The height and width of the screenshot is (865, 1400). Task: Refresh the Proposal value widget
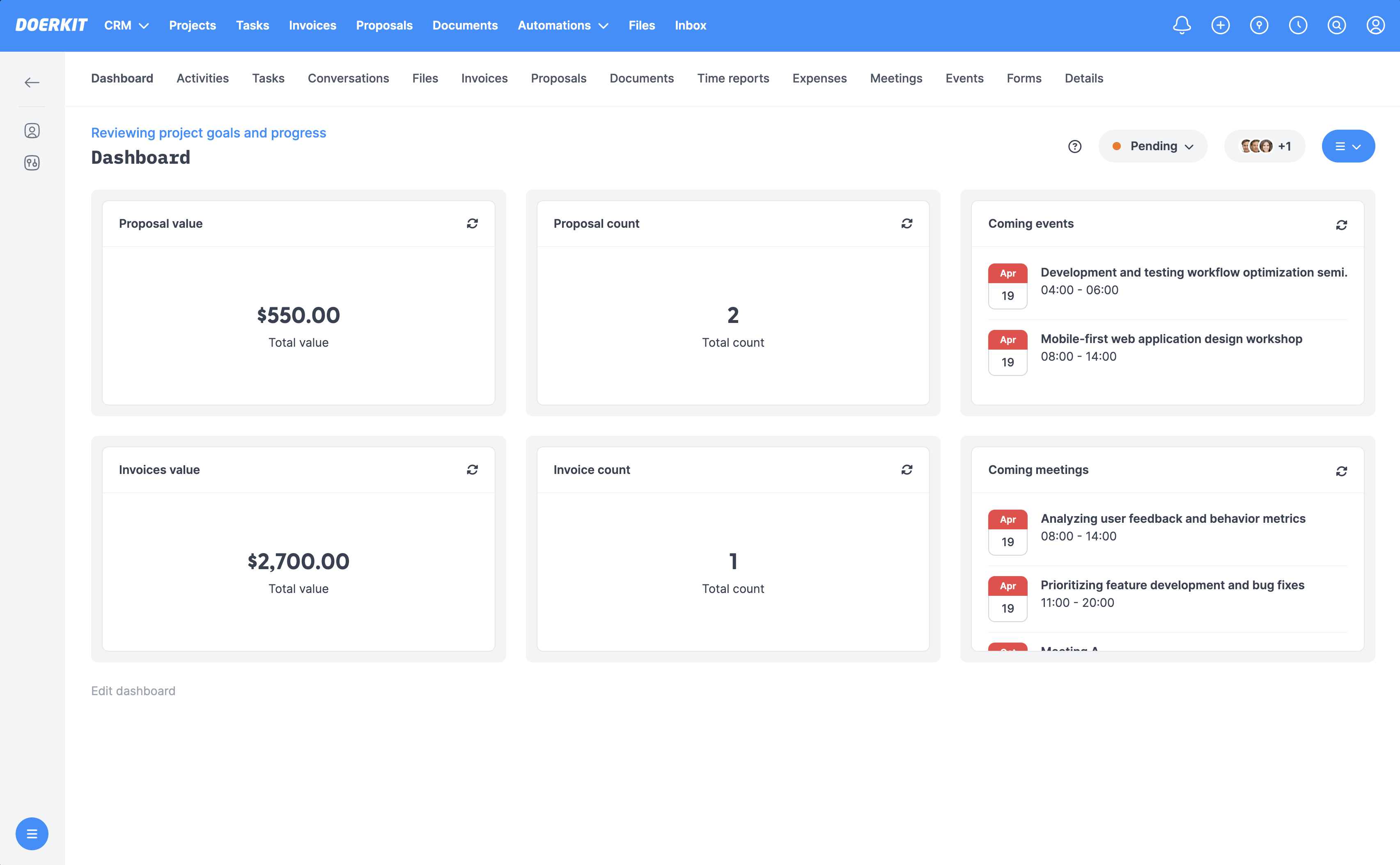pyautogui.click(x=472, y=223)
